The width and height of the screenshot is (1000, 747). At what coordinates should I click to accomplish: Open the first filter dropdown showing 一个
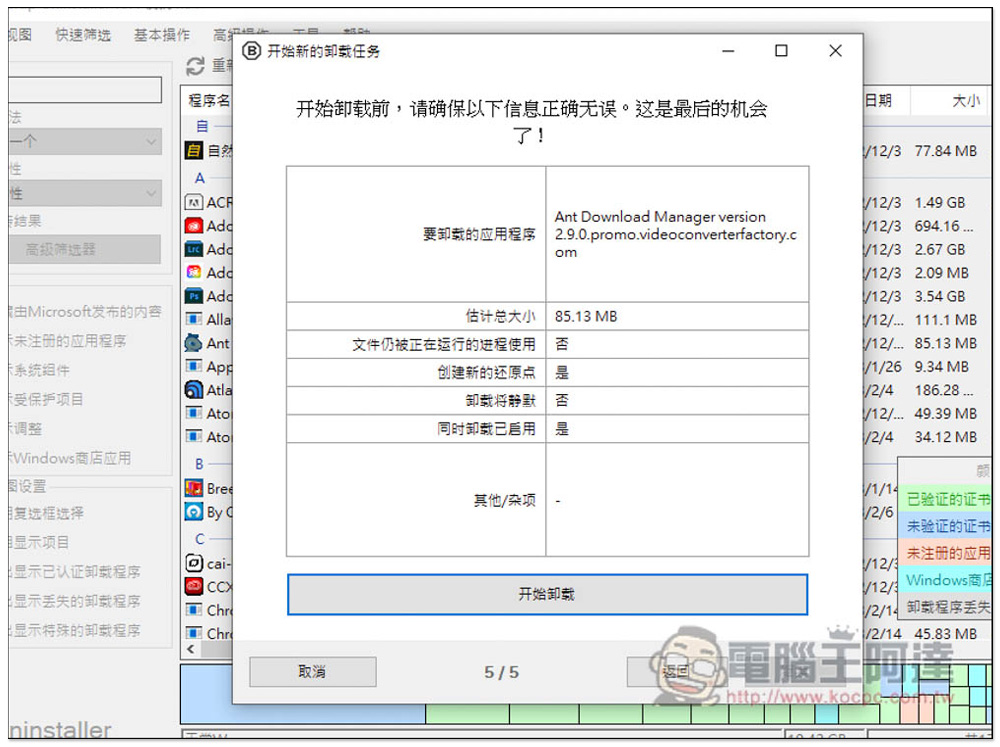[84, 142]
